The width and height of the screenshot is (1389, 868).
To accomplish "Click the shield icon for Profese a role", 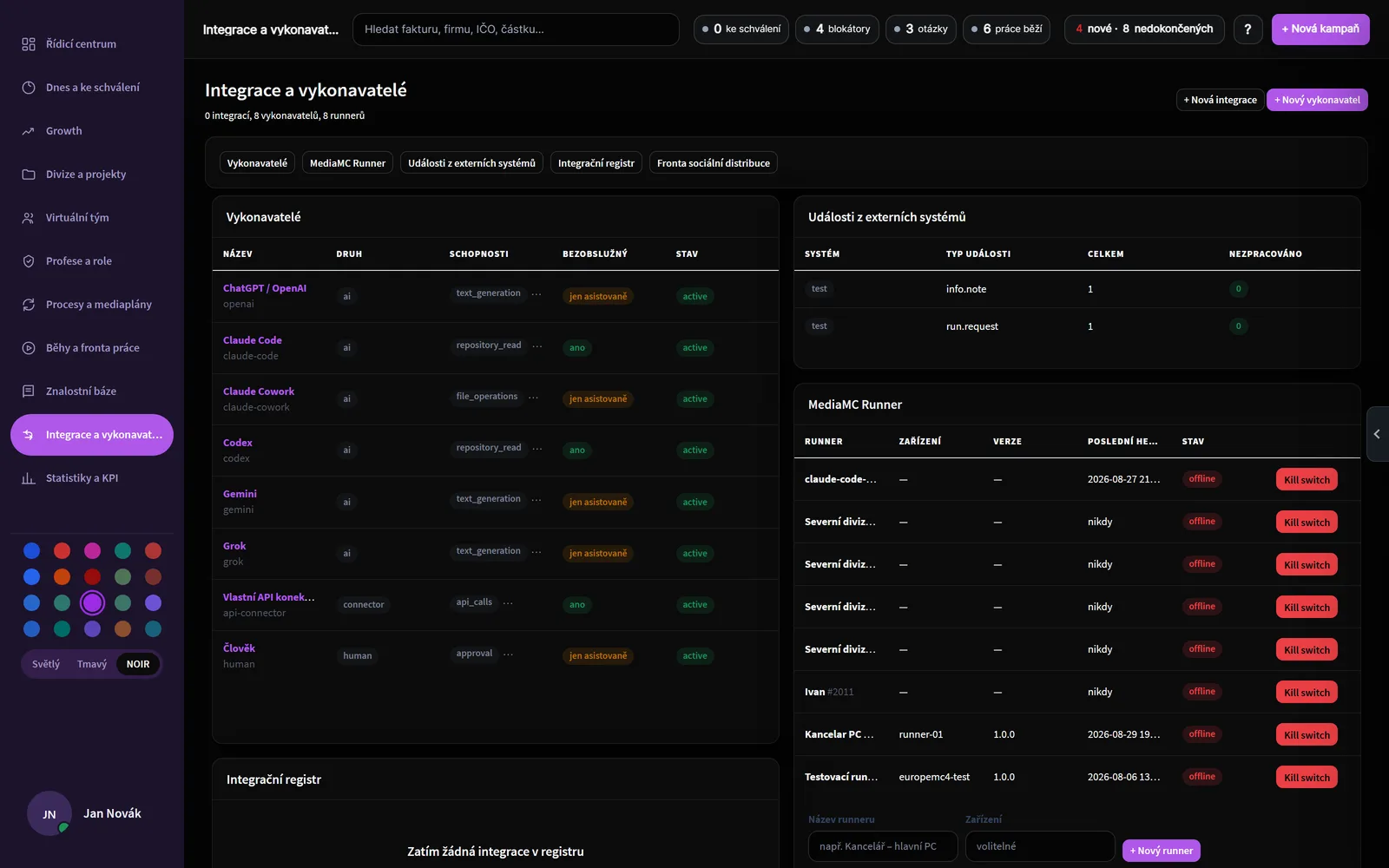I will 29,261.
